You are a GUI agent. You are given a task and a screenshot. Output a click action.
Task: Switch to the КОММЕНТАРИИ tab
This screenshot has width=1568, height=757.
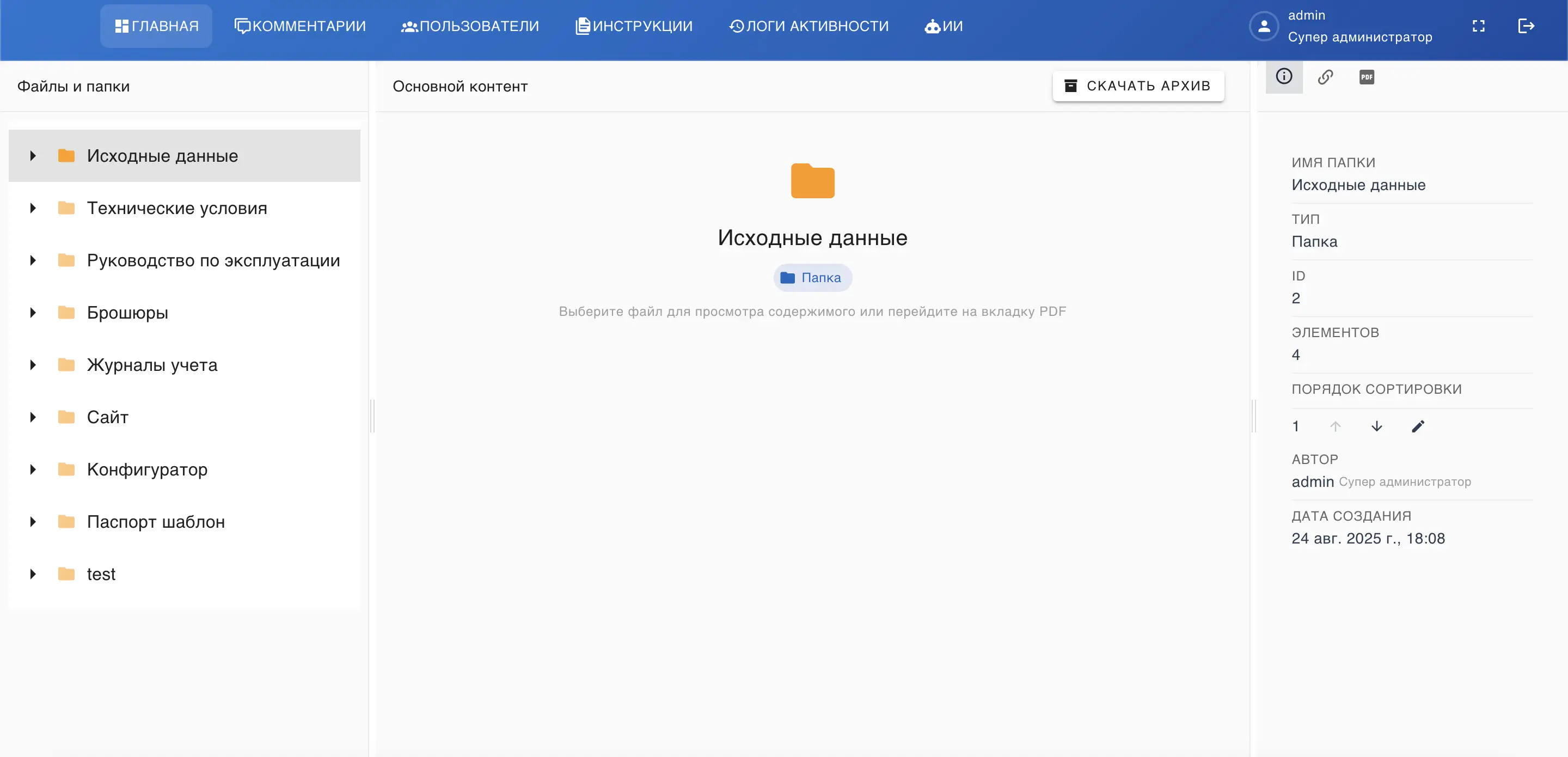(x=299, y=26)
